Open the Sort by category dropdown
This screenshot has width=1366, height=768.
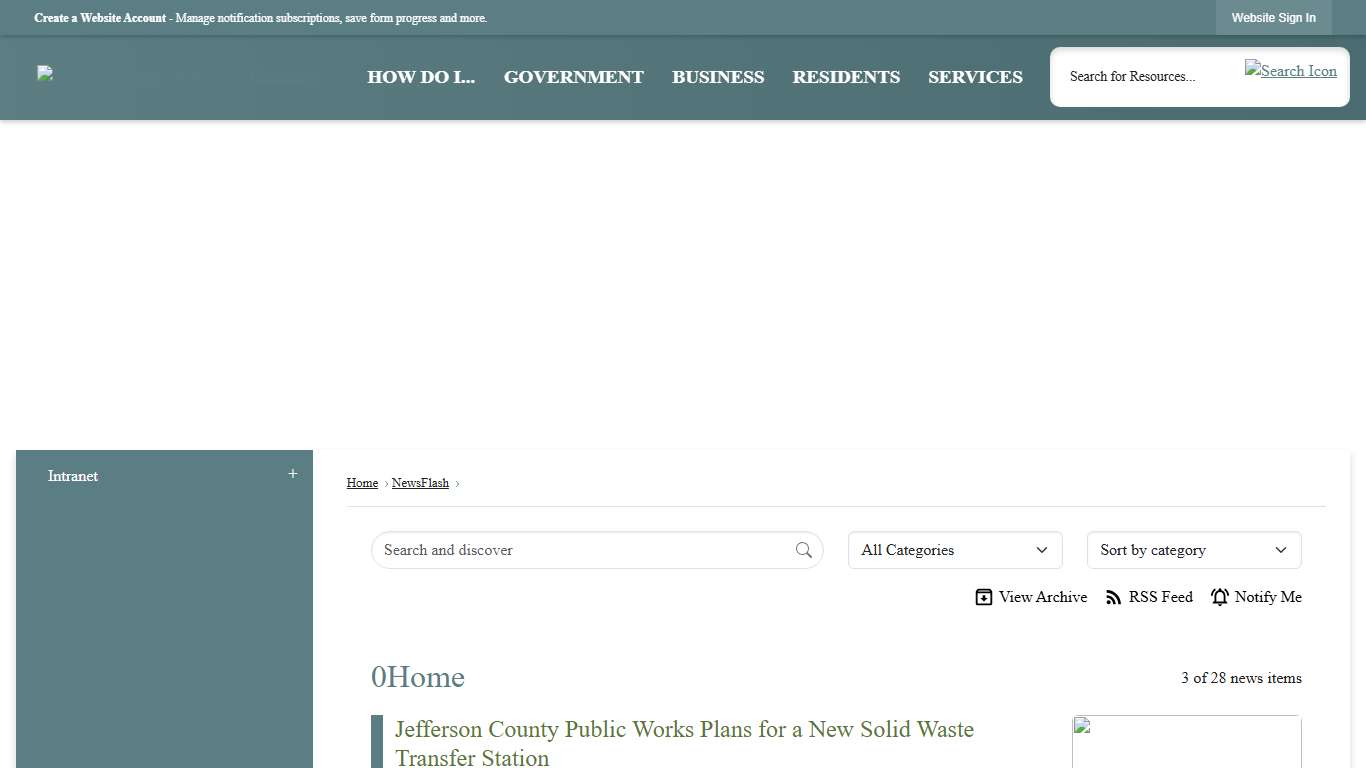[1193, 550]
